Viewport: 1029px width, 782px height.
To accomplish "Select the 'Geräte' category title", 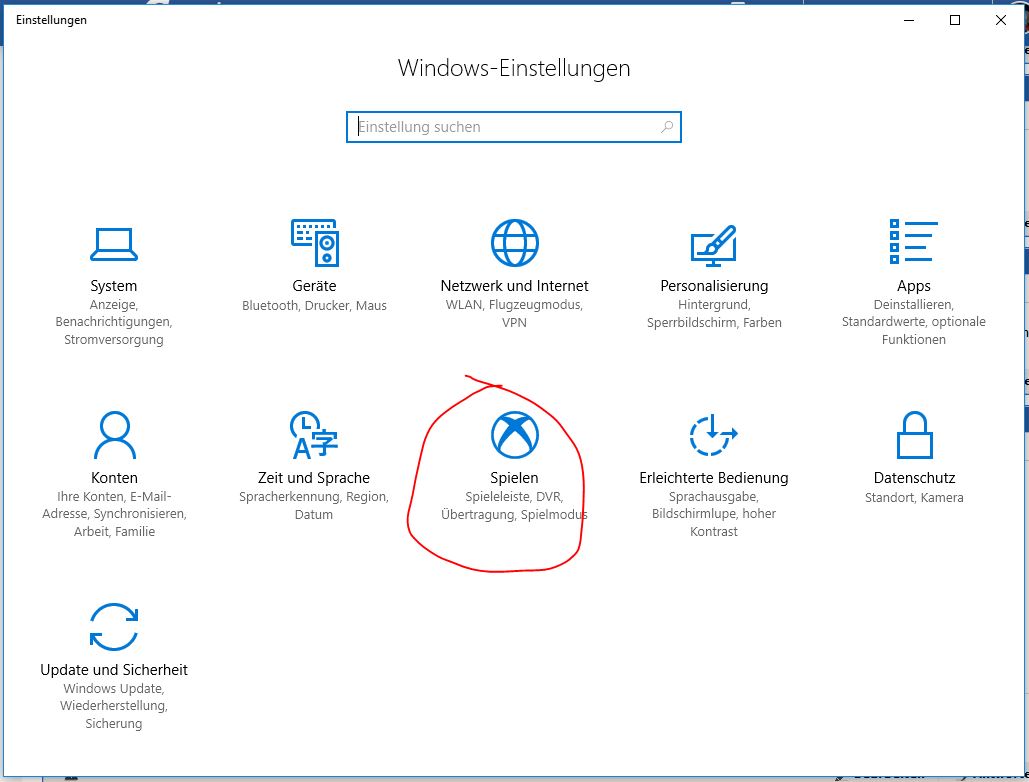I will point(314,286).
